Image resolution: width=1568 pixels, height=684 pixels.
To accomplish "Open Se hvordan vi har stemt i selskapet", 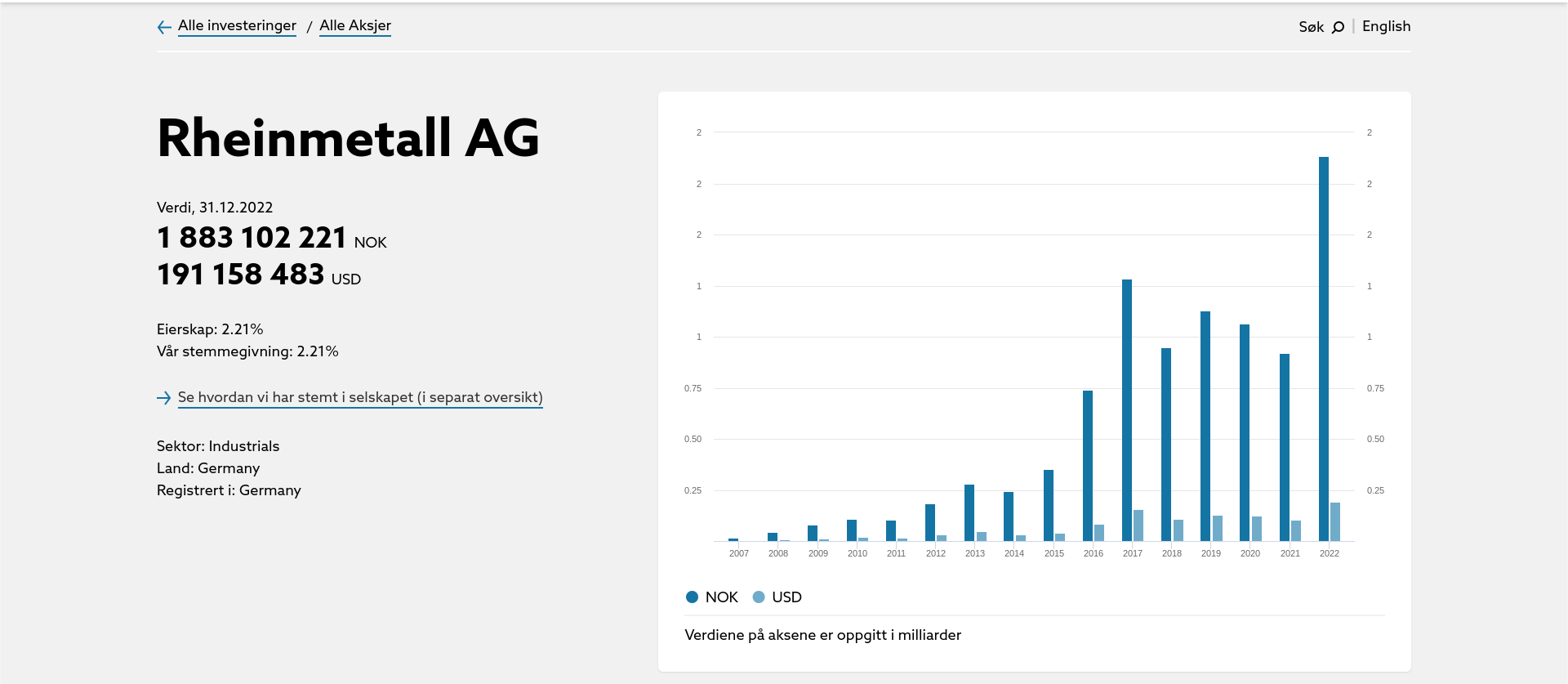I will click(360, 397).
